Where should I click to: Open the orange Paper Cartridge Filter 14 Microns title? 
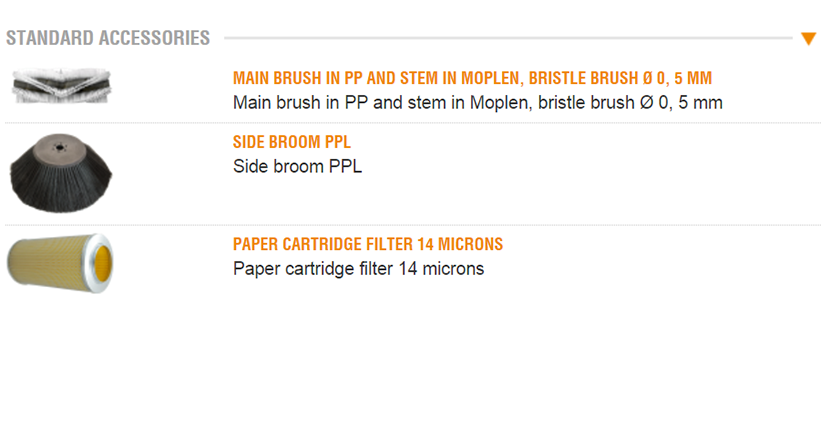coord(367,244)
